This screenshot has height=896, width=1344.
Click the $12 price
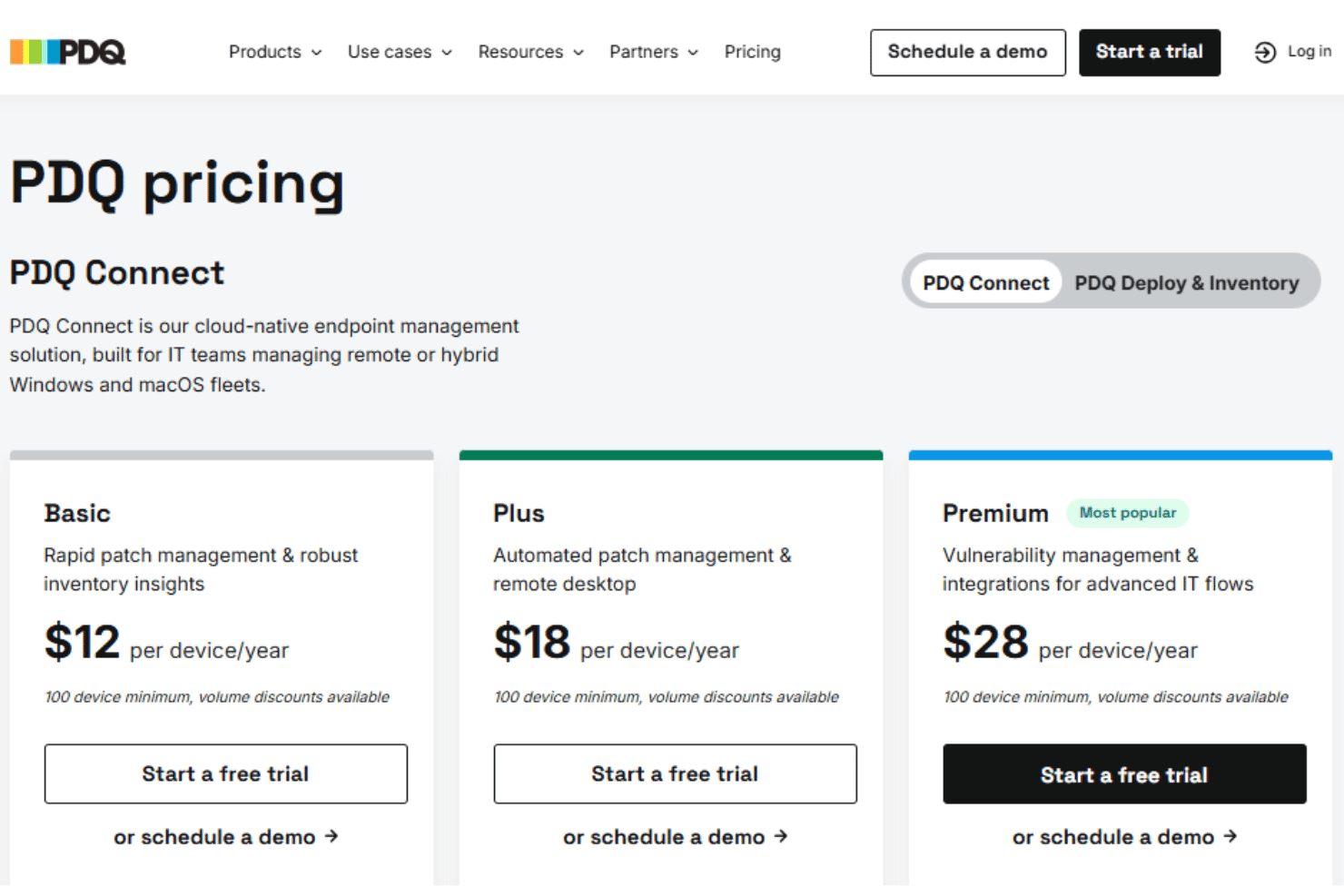(82, 643)
